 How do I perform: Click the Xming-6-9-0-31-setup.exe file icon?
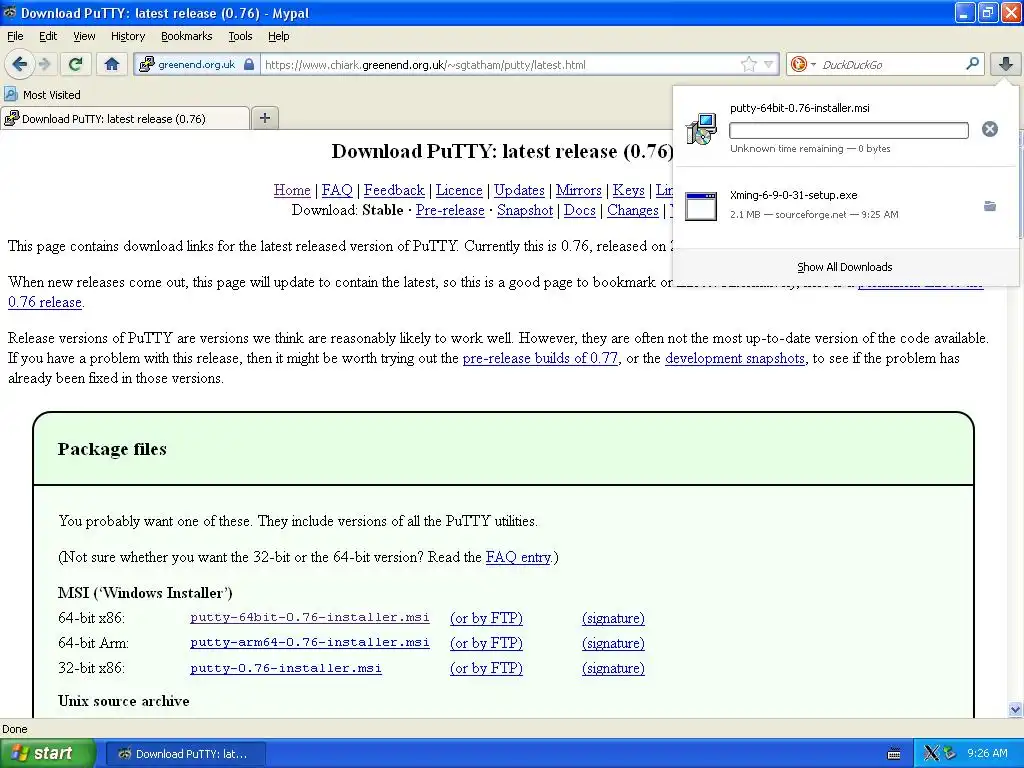click(x=701, y=206)
